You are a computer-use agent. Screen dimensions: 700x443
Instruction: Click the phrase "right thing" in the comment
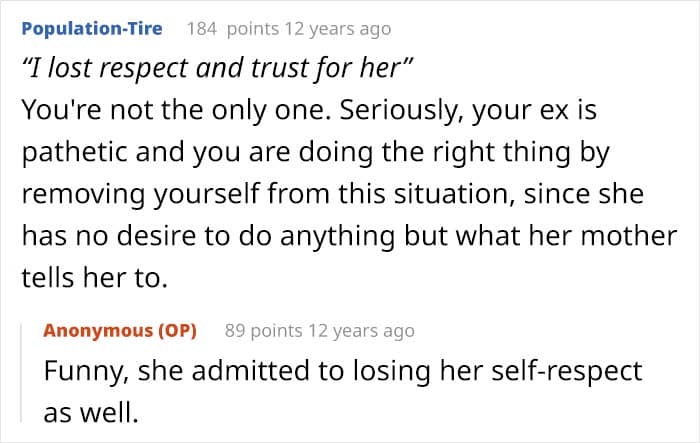(x=486, y=156)
